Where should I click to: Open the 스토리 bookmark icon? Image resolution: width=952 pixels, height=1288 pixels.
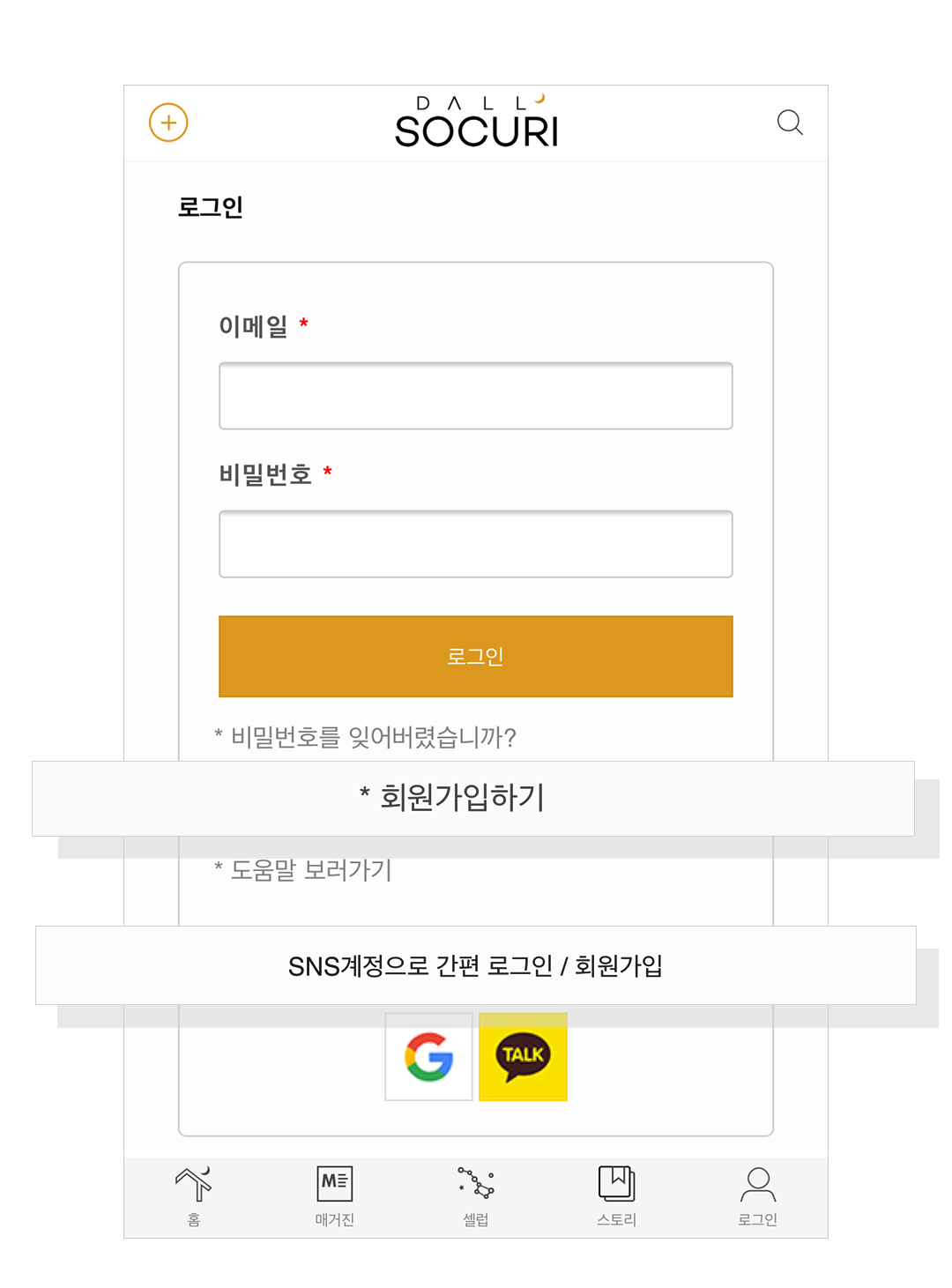click(x=617, y=1183)
